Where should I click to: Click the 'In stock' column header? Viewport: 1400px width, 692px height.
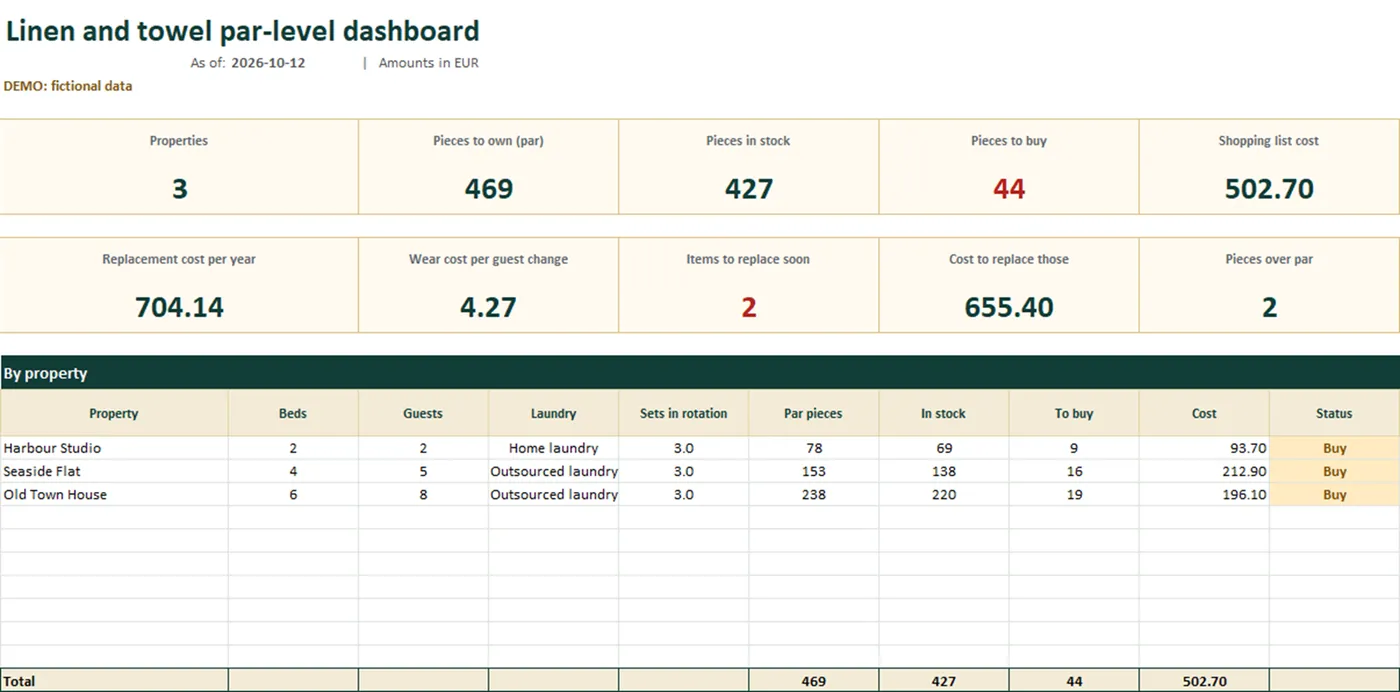944,413
